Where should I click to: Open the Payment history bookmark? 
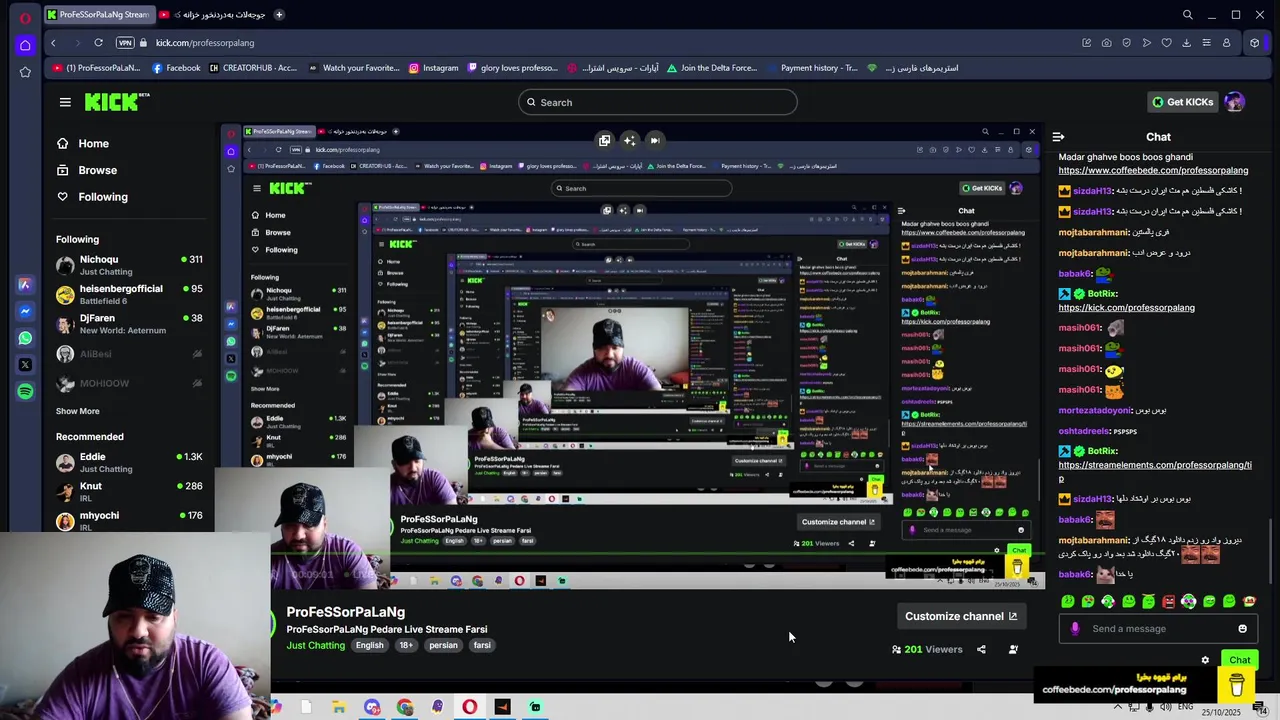tap(812, 68)
